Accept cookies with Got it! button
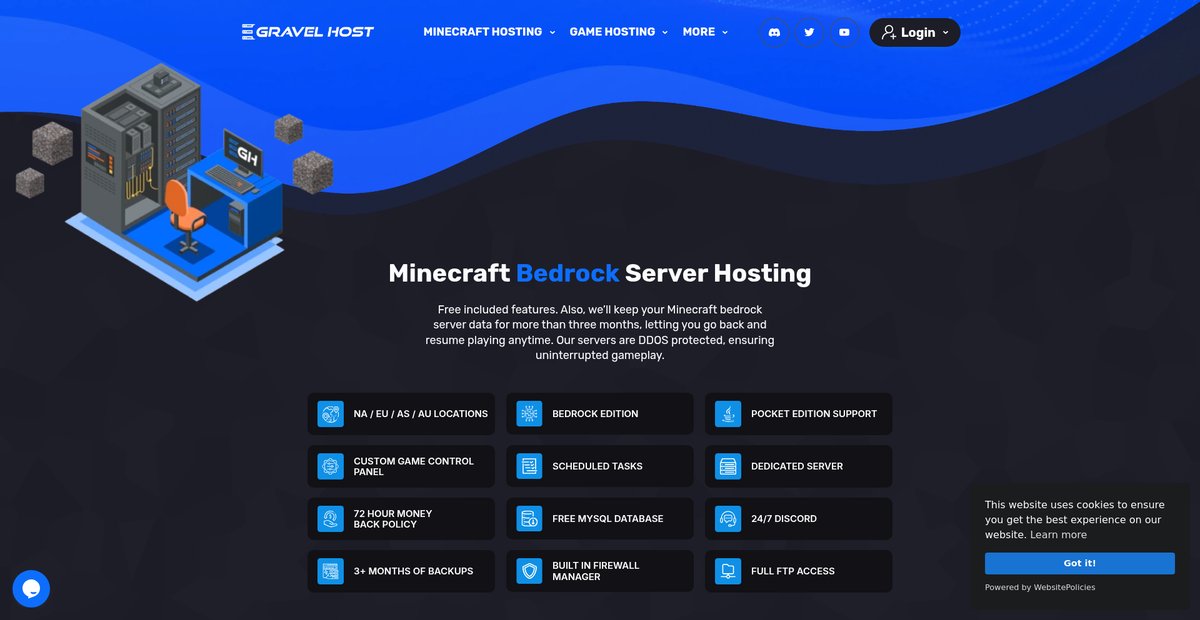The image size is (1200, 620). click(x=1079, y=563)
